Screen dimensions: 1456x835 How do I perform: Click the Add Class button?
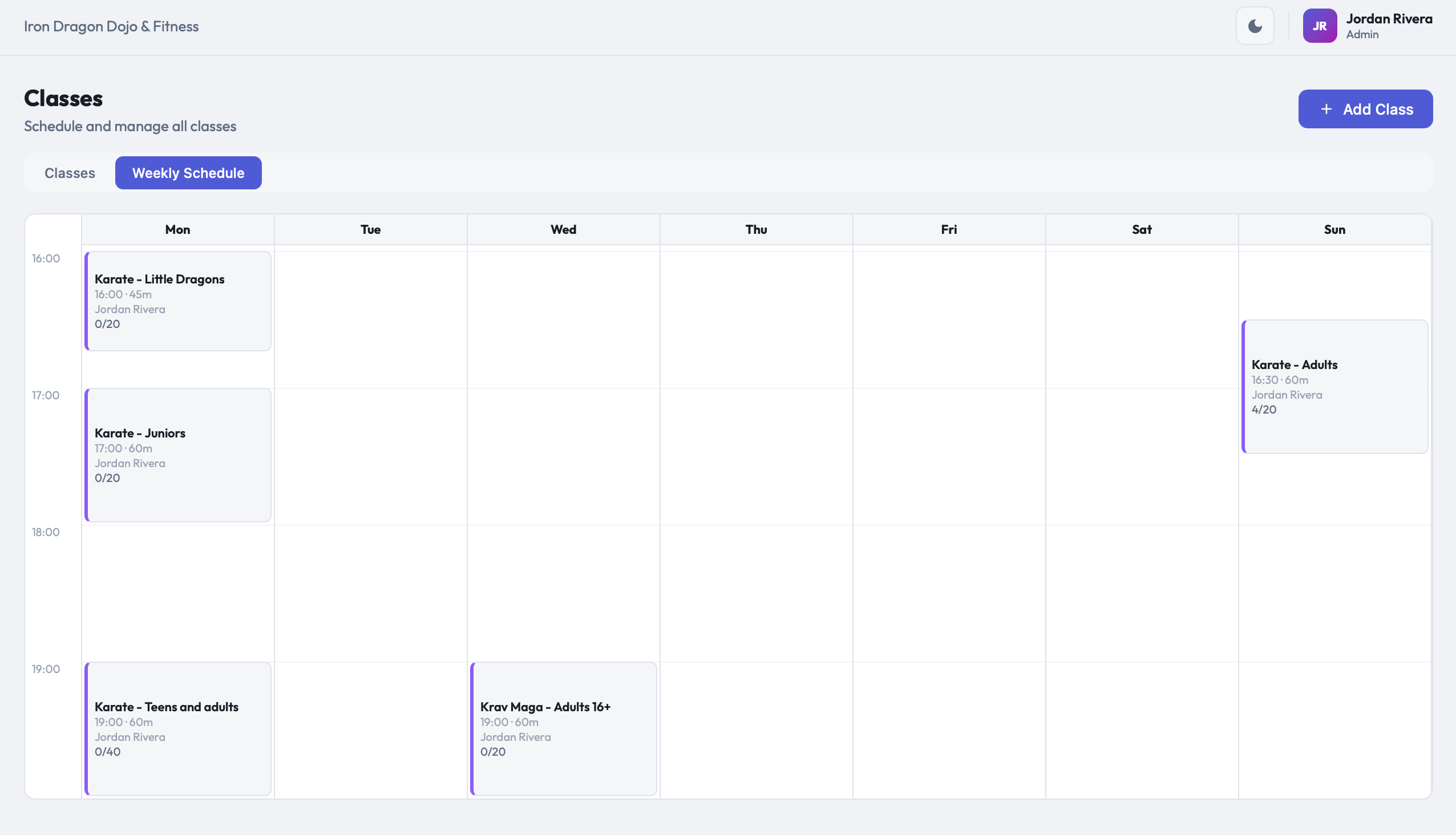[1365, 108]
